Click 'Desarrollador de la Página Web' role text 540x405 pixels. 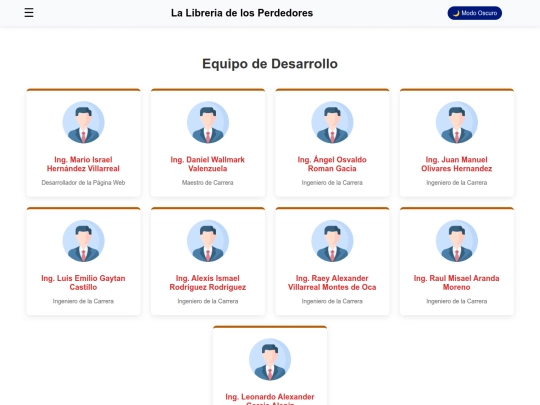83,183
